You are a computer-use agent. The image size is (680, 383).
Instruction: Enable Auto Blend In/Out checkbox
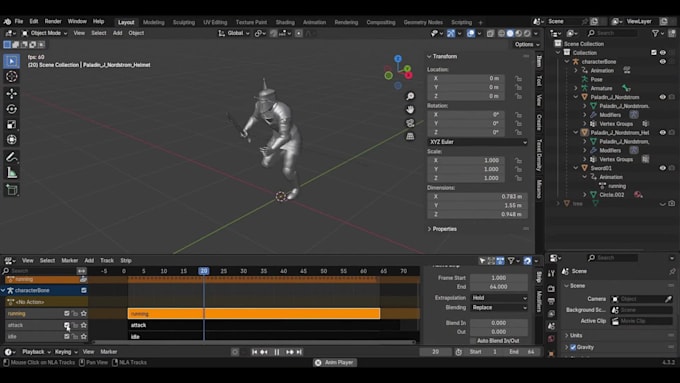[x=473, y=341]
